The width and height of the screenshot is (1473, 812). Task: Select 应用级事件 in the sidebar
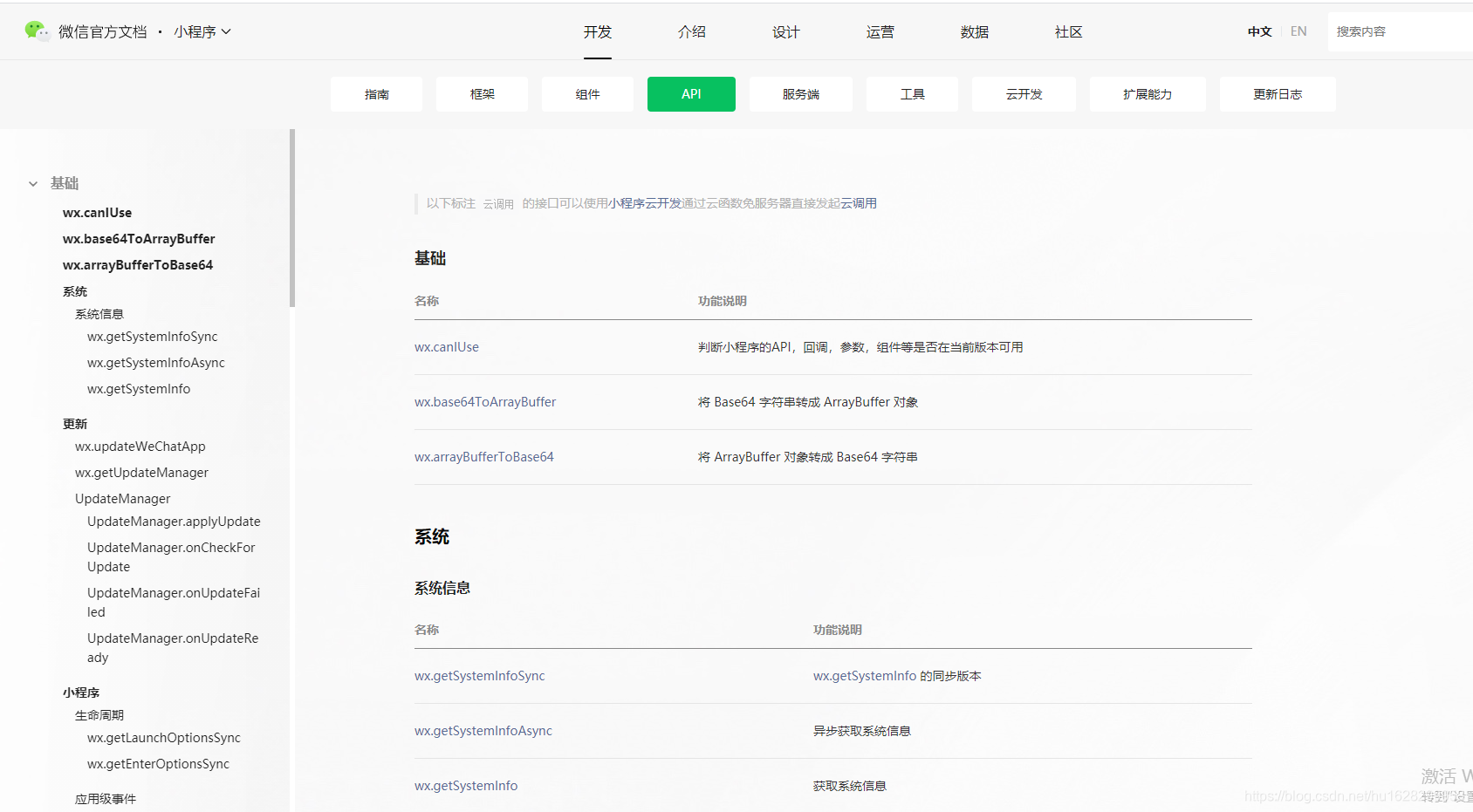click(106, 799)
